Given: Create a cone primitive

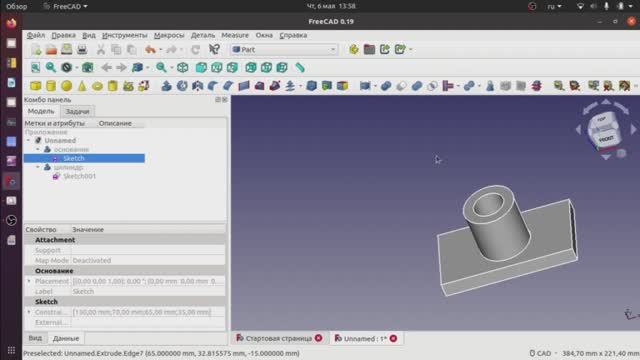Looking at the screenshot, I should pos(82,86).
